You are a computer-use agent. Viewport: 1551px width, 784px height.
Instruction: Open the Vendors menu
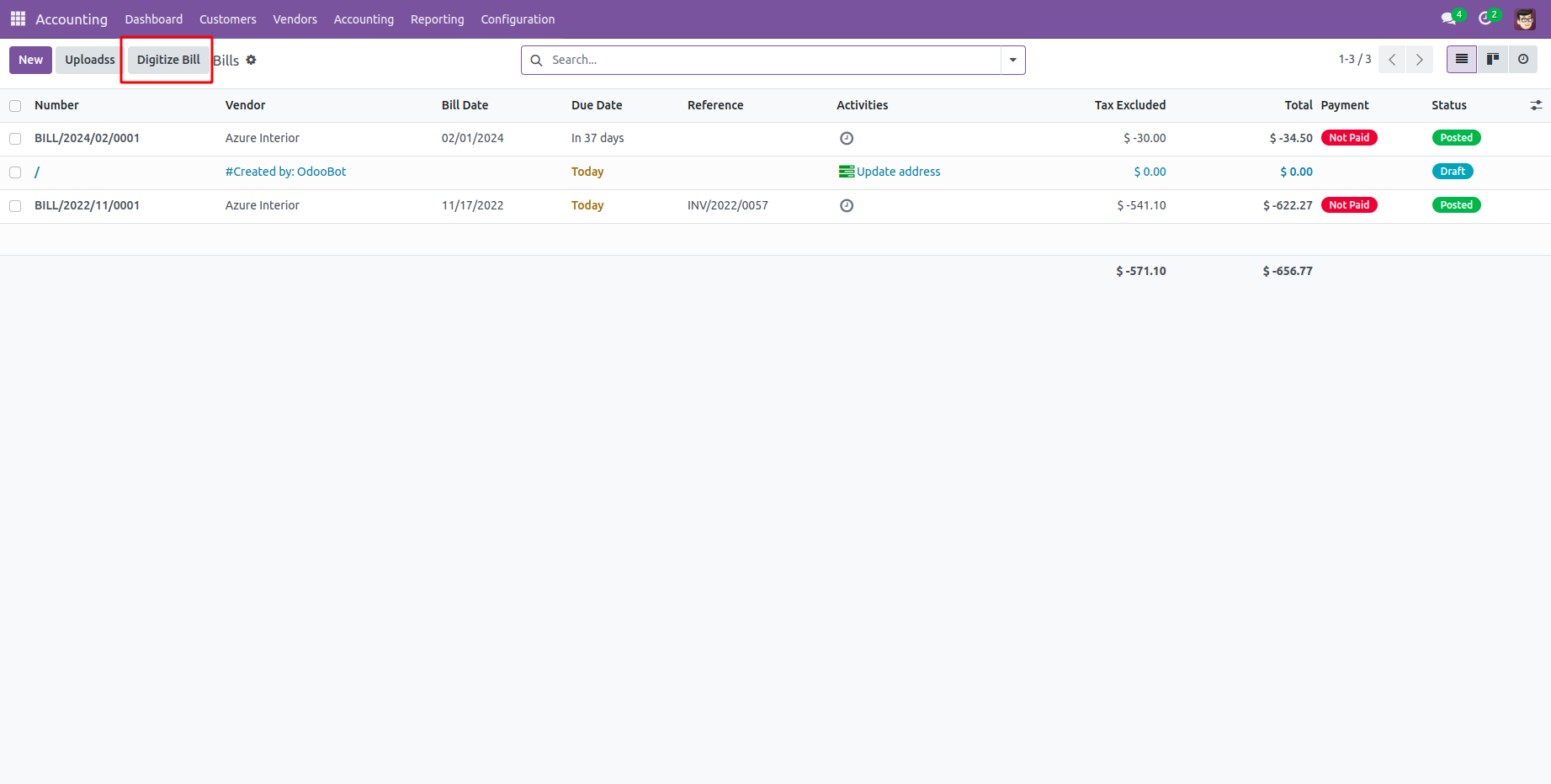(295, 19)
